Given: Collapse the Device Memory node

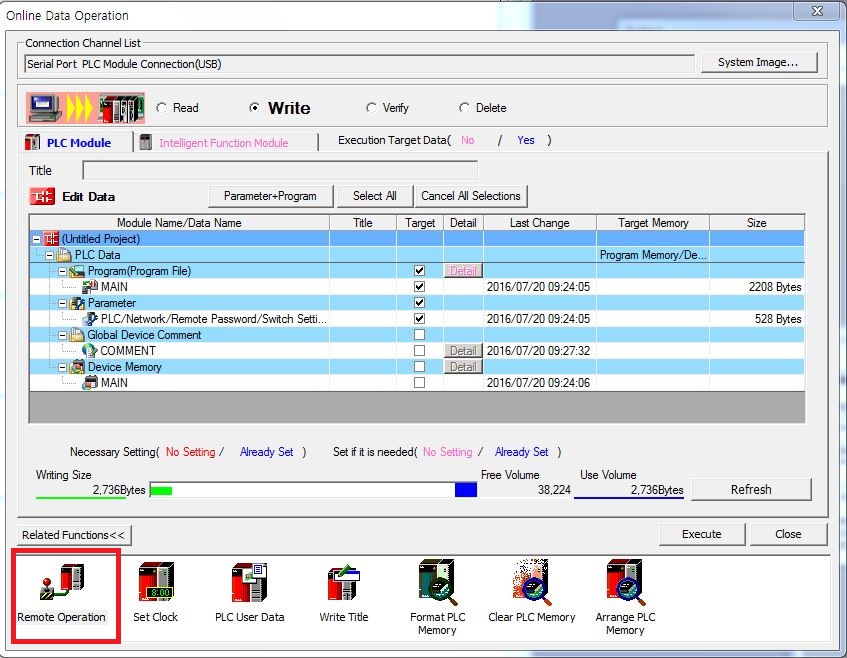Looking at the screenshot, I should [x=62, y=367].
